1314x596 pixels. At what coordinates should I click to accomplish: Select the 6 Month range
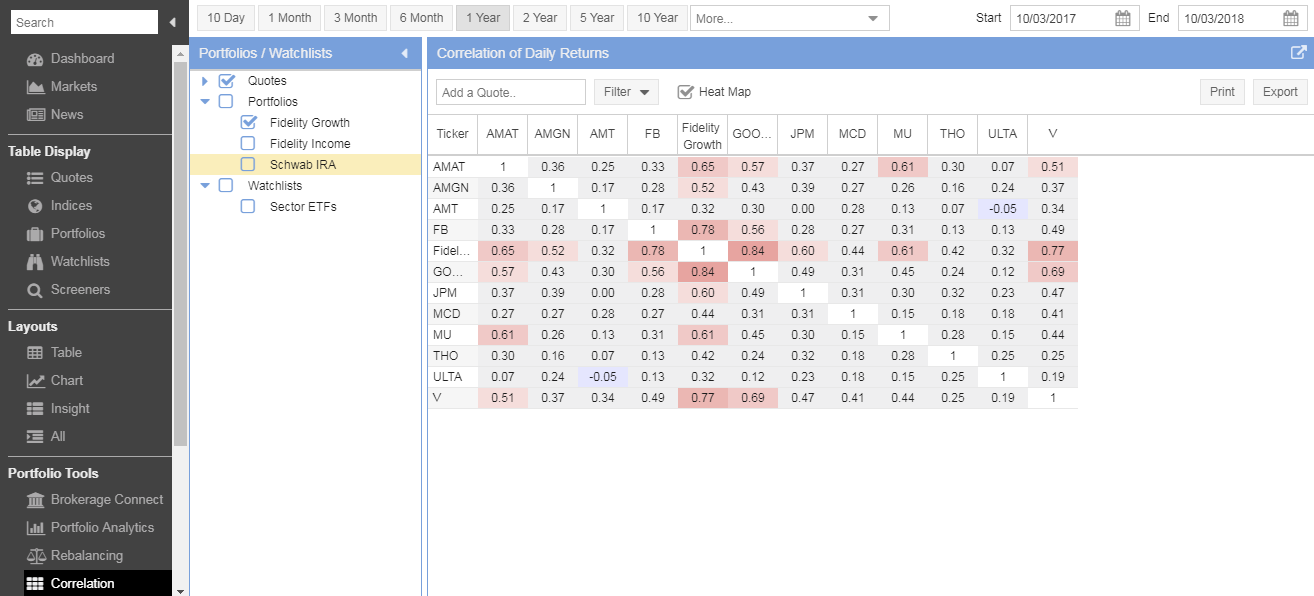click(422, 18)
